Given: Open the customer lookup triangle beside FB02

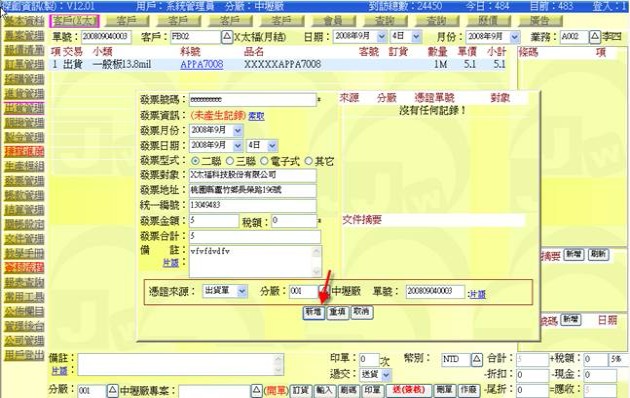Looking at the screenshot, I should (227, 37).
